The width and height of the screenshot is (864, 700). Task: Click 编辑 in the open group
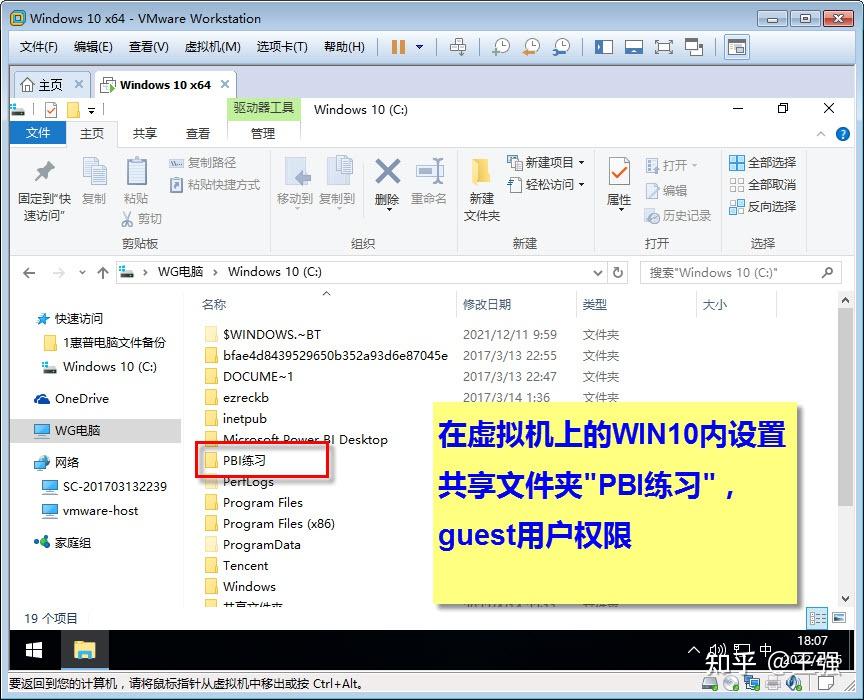pyautogui.click(x=666, y=191)
